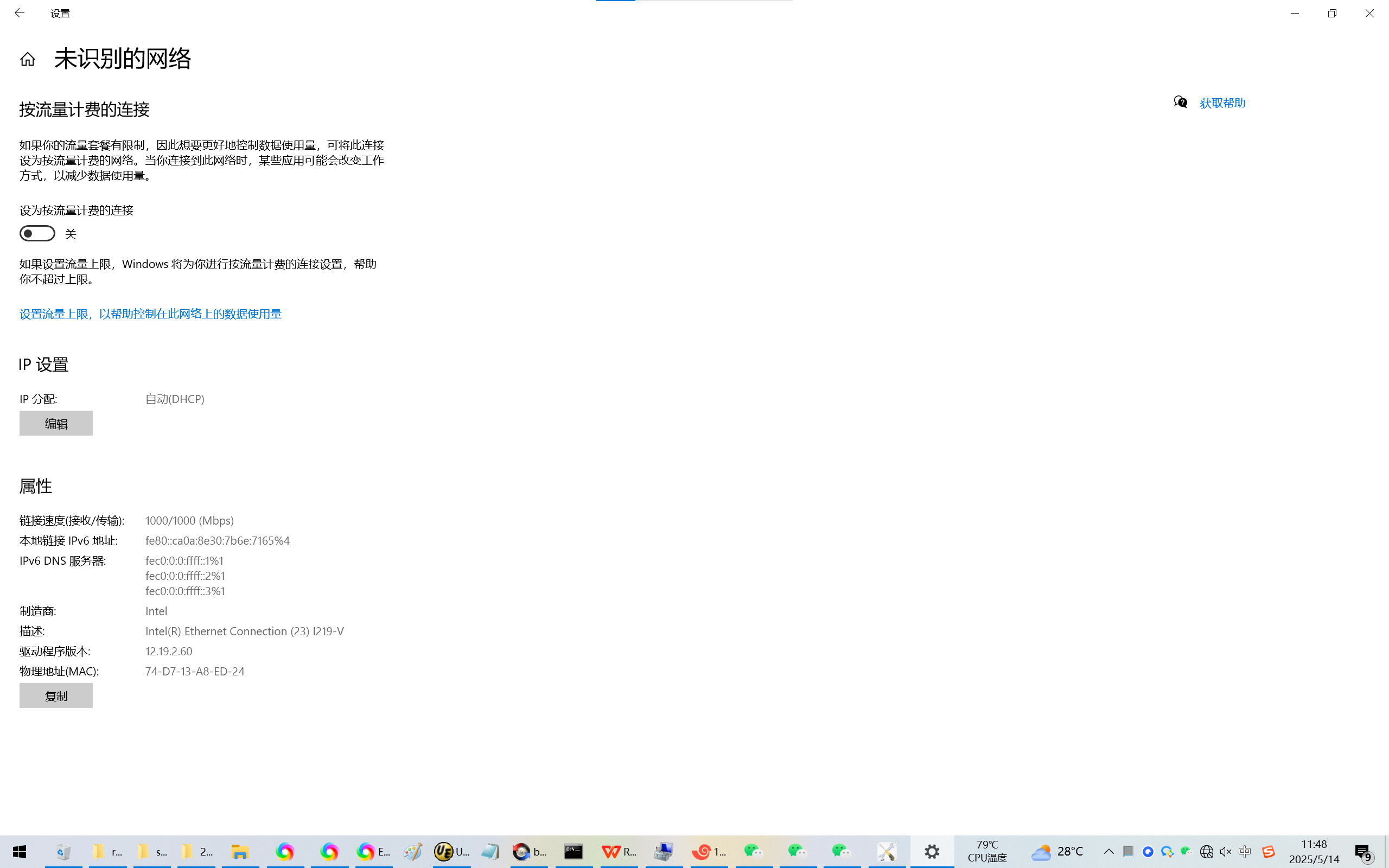
Task: Open File Explorer from the taskbar
Action: pyautogui.click(x=240, y=851)
